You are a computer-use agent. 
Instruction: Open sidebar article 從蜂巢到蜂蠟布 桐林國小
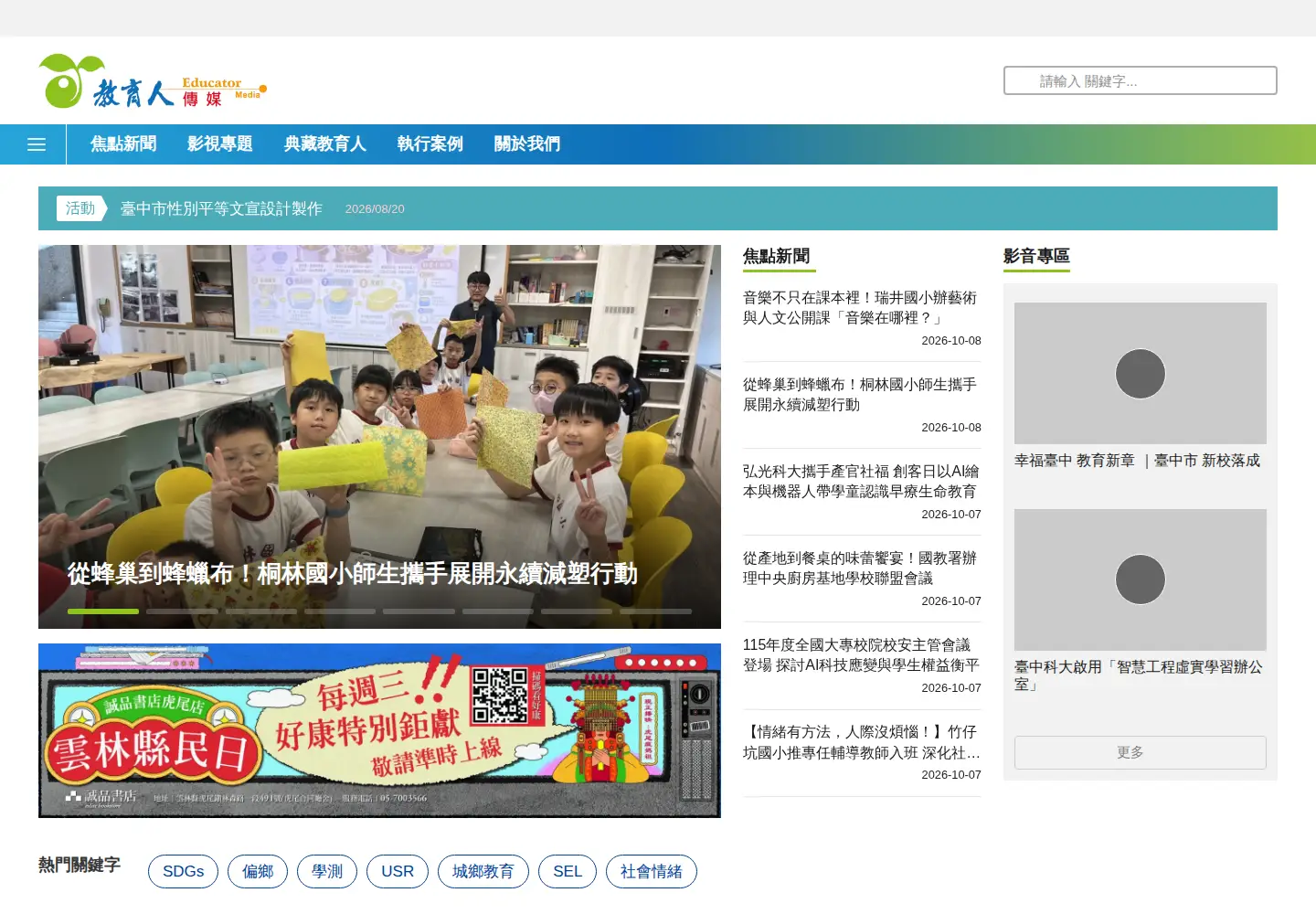[x=860, y=395]
